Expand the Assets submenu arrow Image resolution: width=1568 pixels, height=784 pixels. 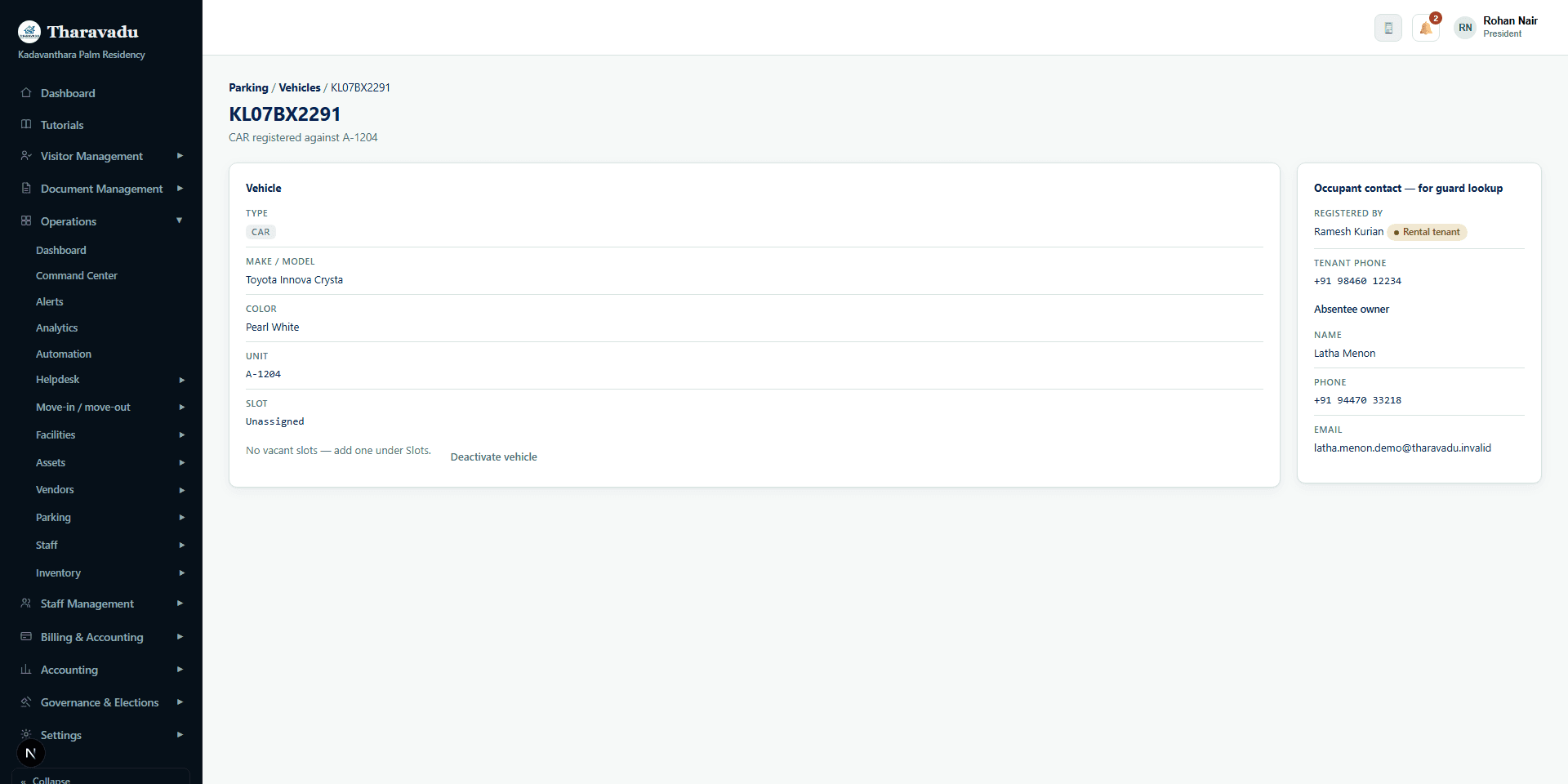[181, 462]
